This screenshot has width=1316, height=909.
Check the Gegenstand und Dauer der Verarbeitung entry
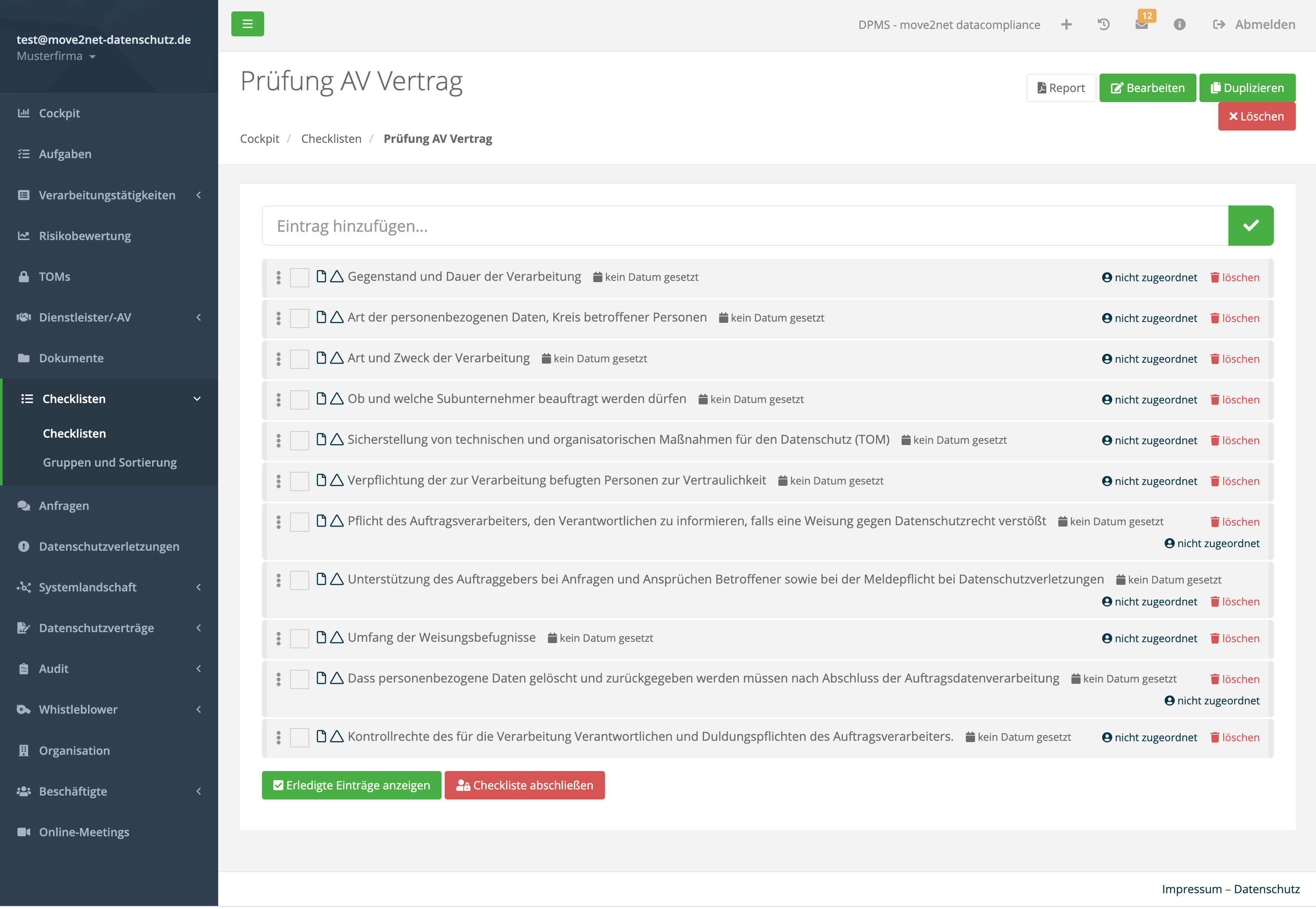click(300, 277)
